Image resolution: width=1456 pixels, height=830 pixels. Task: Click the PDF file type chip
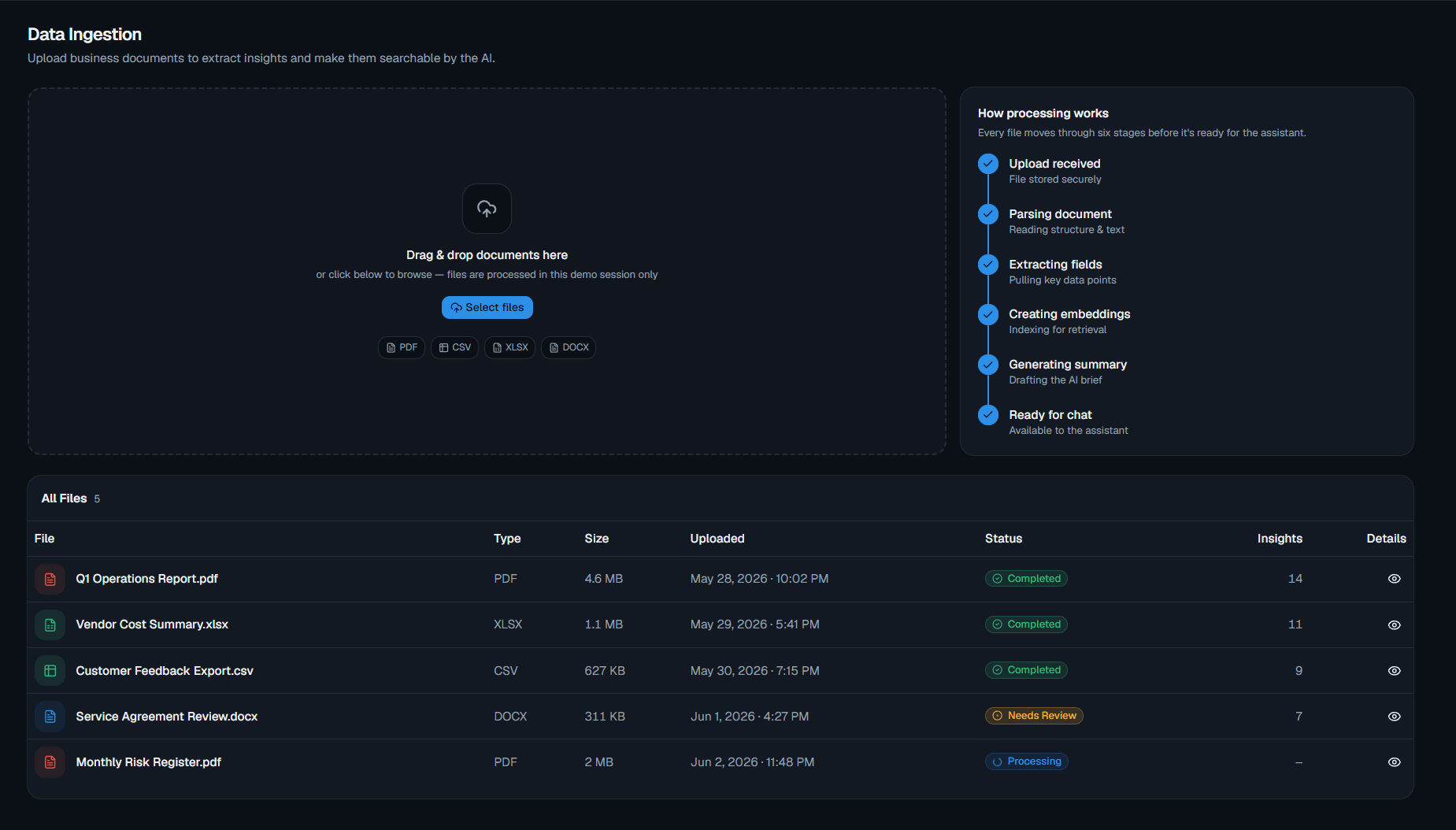pos(402,347)
